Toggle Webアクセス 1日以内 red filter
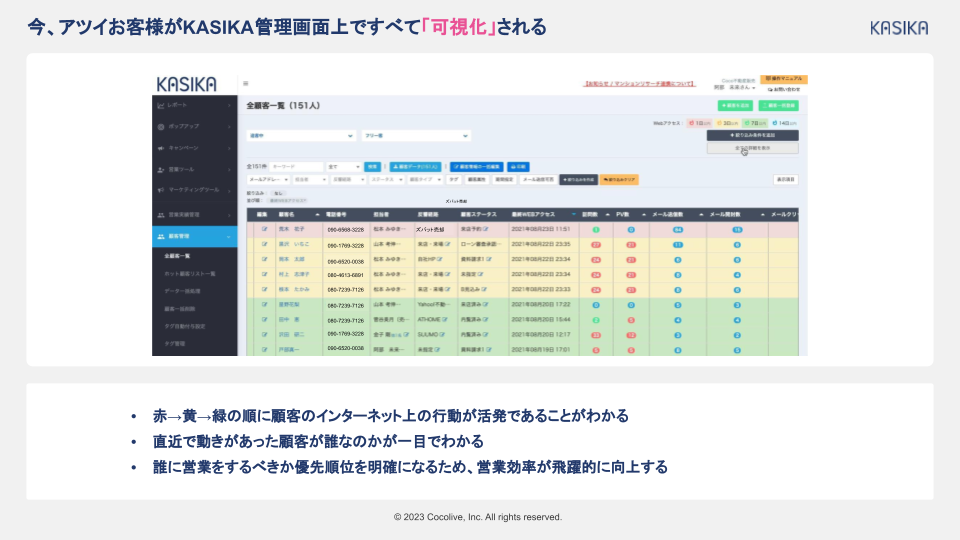Screen dimensions: 960x540 699,123
